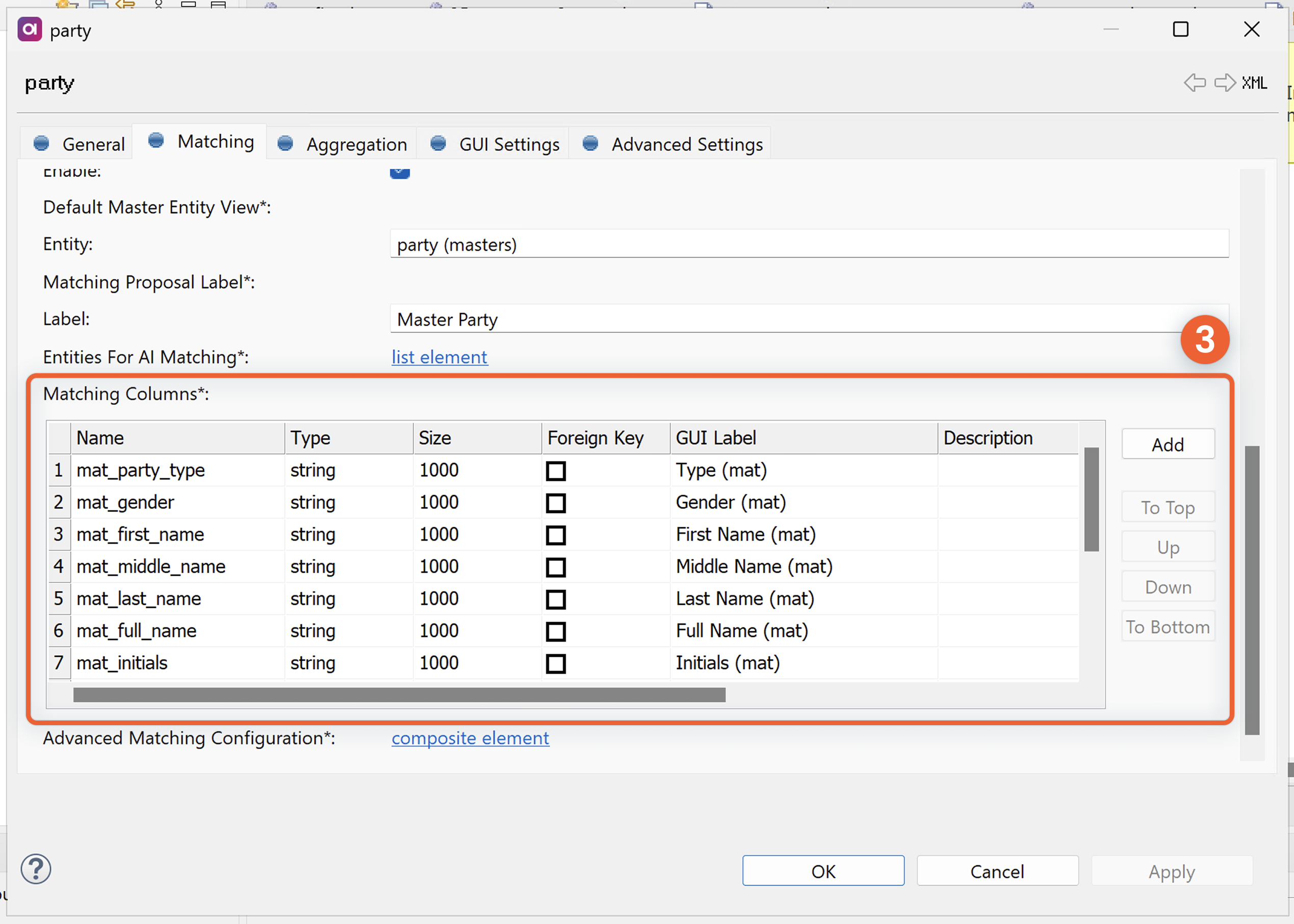Enable Foreign Key for mat_gender
Viewport: 1294px width, 924px height.
[x=556, y=502]
